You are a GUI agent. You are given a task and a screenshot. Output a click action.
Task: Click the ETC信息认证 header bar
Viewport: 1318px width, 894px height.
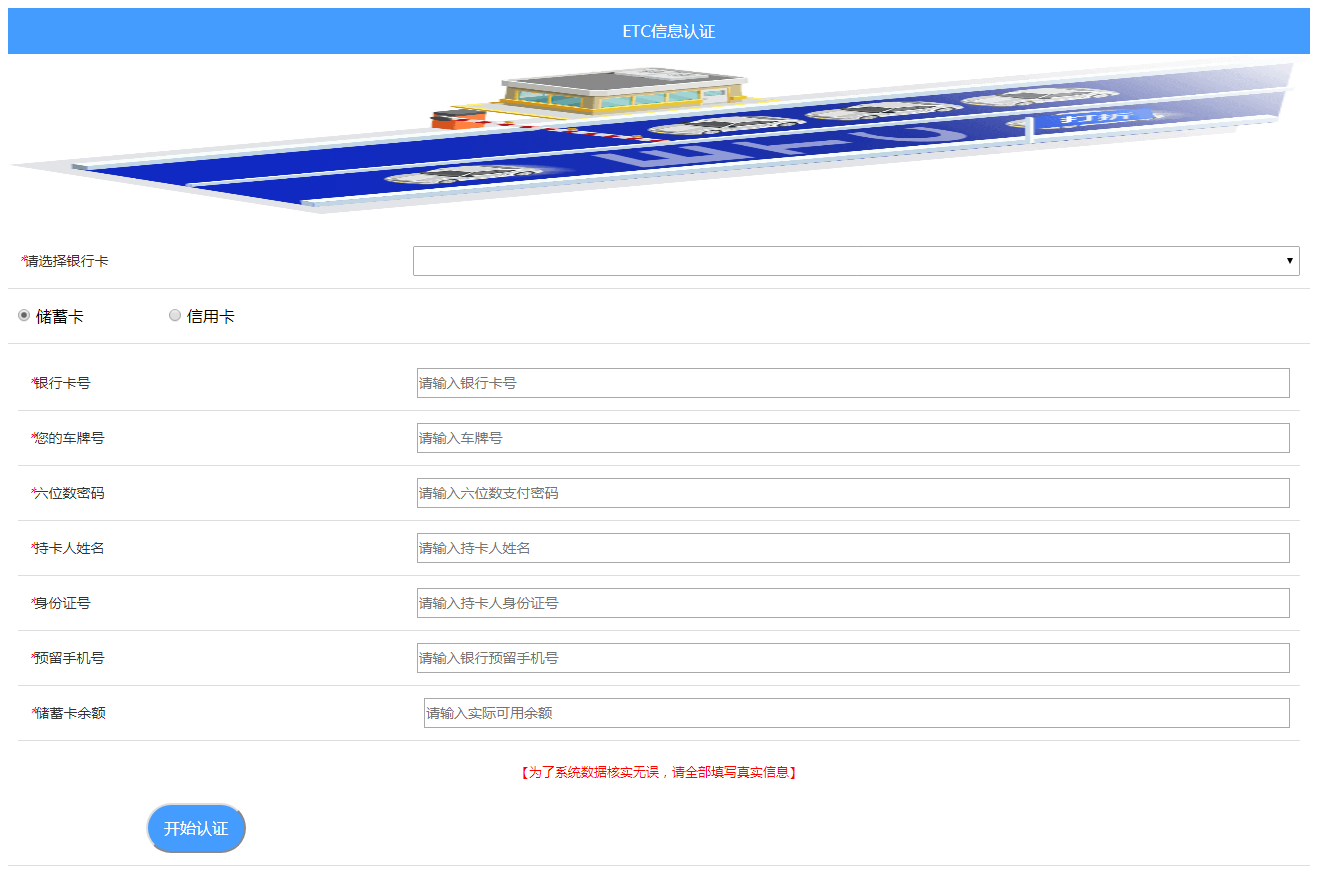658,31
